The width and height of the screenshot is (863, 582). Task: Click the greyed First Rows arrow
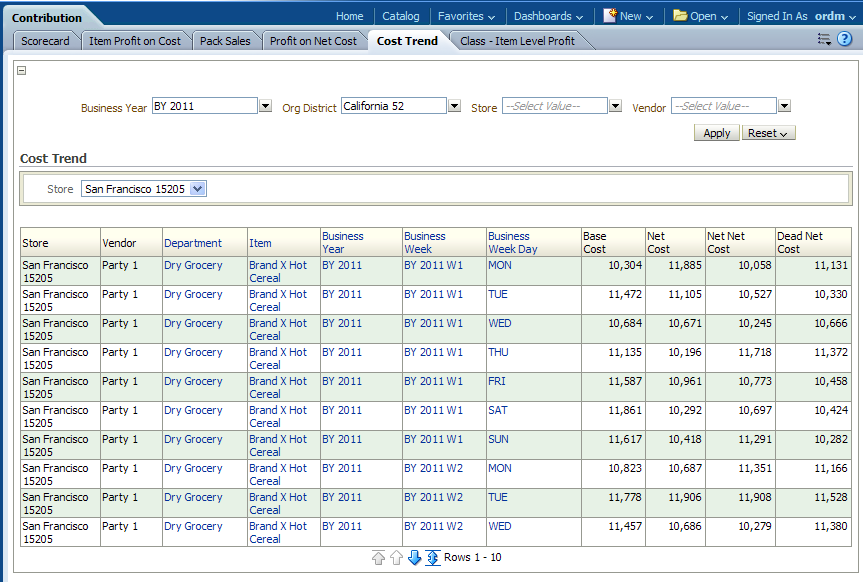(378, 558)
